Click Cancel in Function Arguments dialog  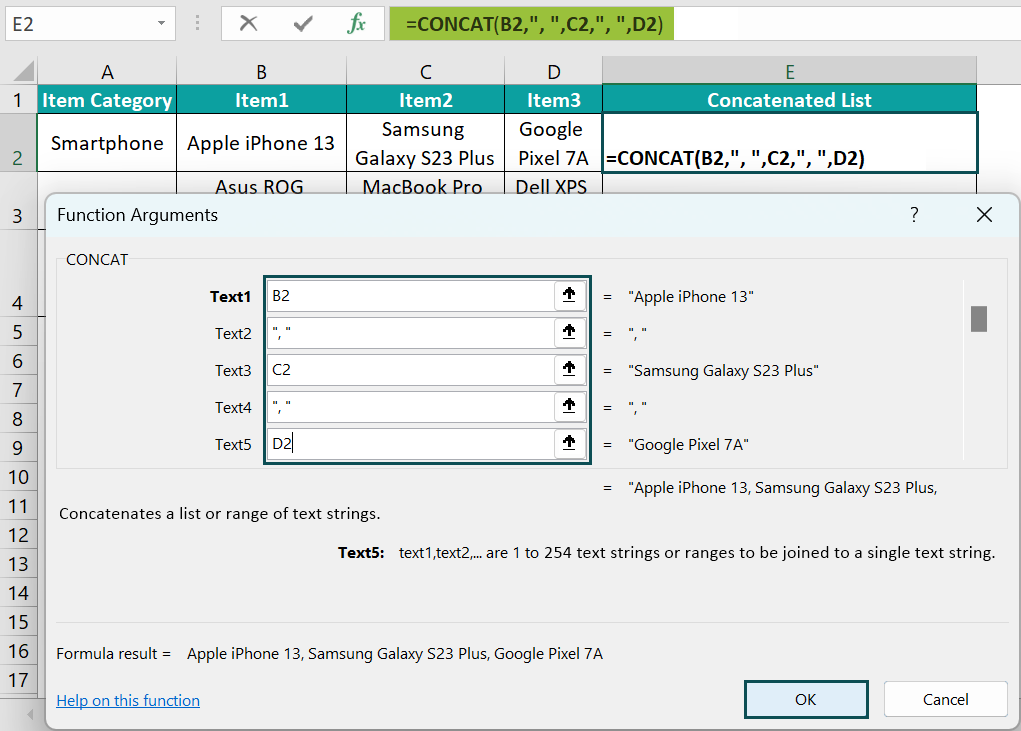point(945,699)
